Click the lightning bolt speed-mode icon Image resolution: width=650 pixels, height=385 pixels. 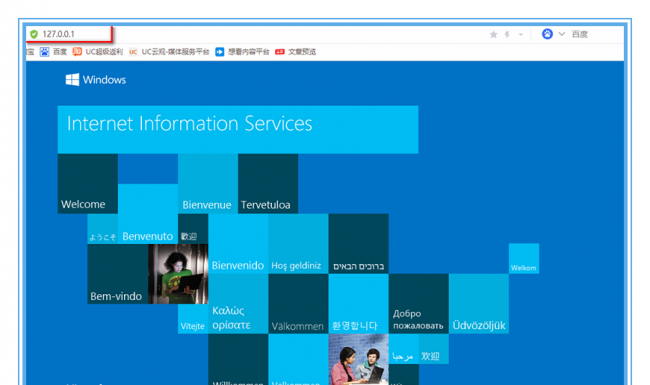507,34
